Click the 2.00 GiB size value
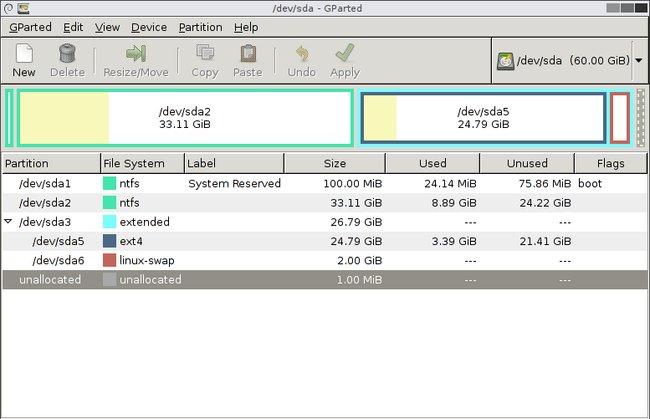 359,260
